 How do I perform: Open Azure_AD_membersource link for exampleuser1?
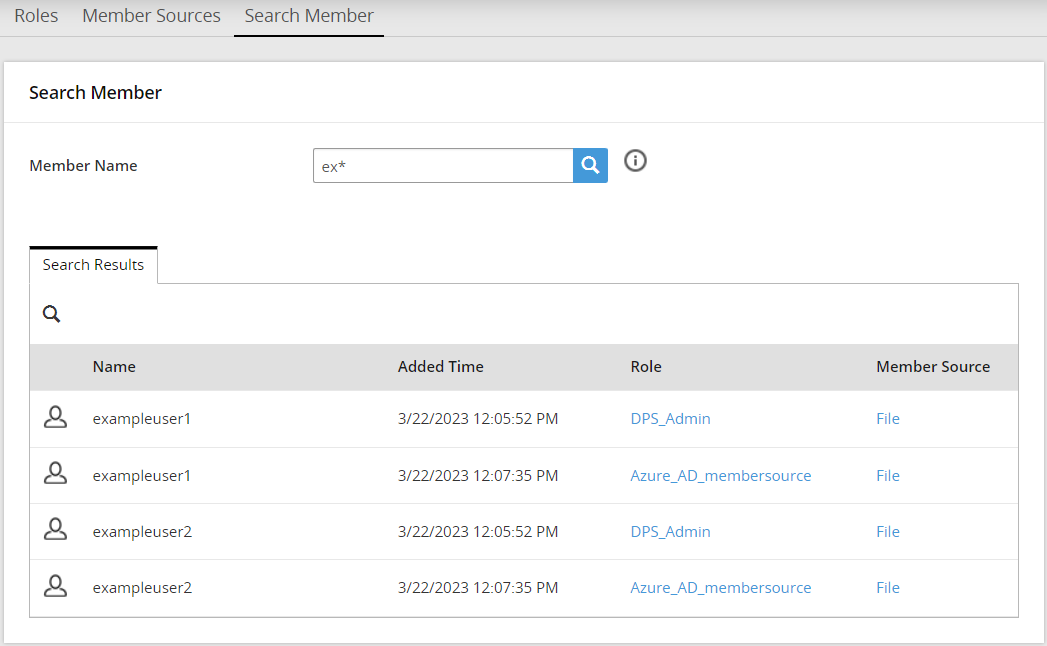(720, 476)
